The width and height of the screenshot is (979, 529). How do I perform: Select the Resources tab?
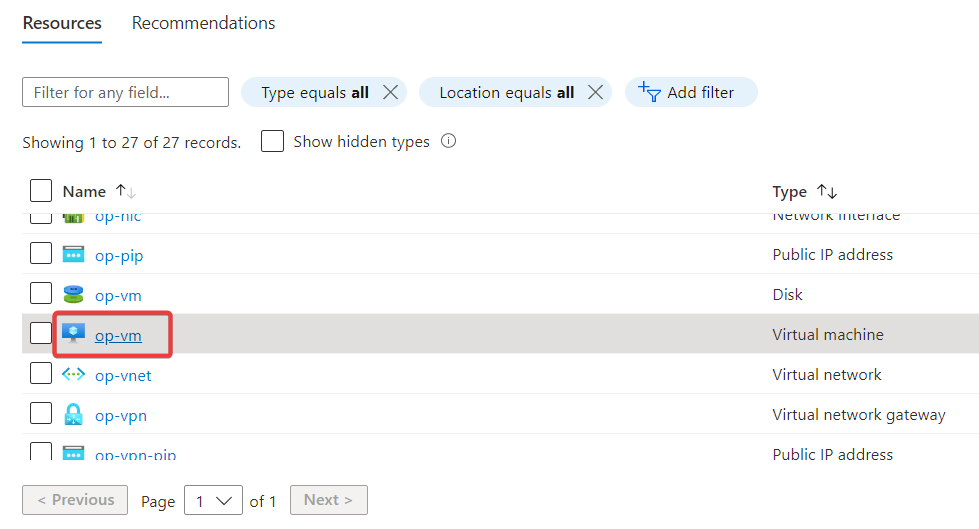(x=62, y=22)
